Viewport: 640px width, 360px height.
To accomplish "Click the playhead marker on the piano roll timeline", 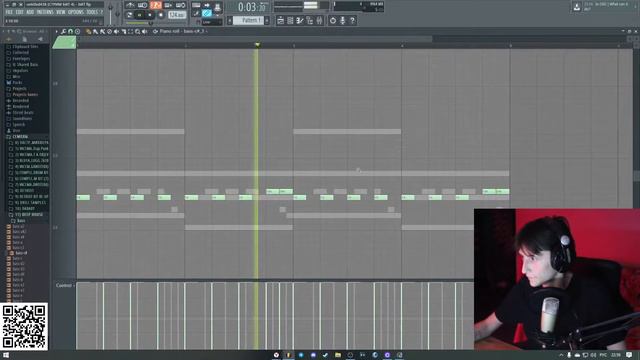I will [257, 44].
